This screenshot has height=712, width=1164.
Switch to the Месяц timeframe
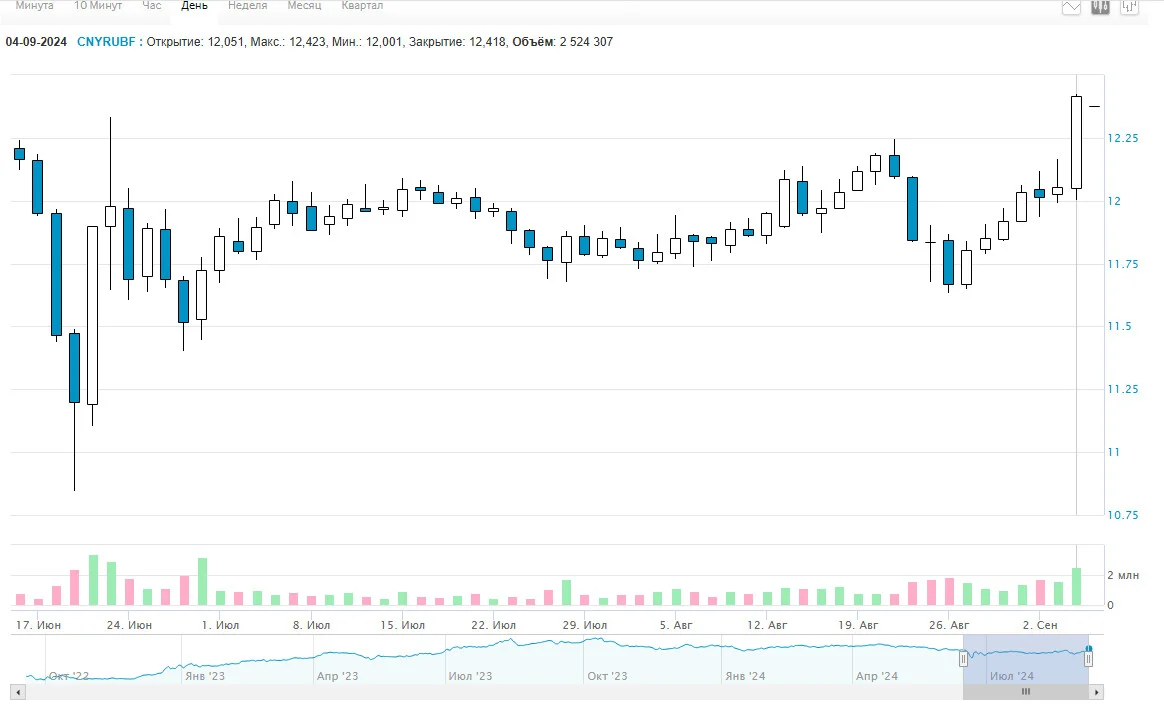pyautogui.click(x=304, y=6)
